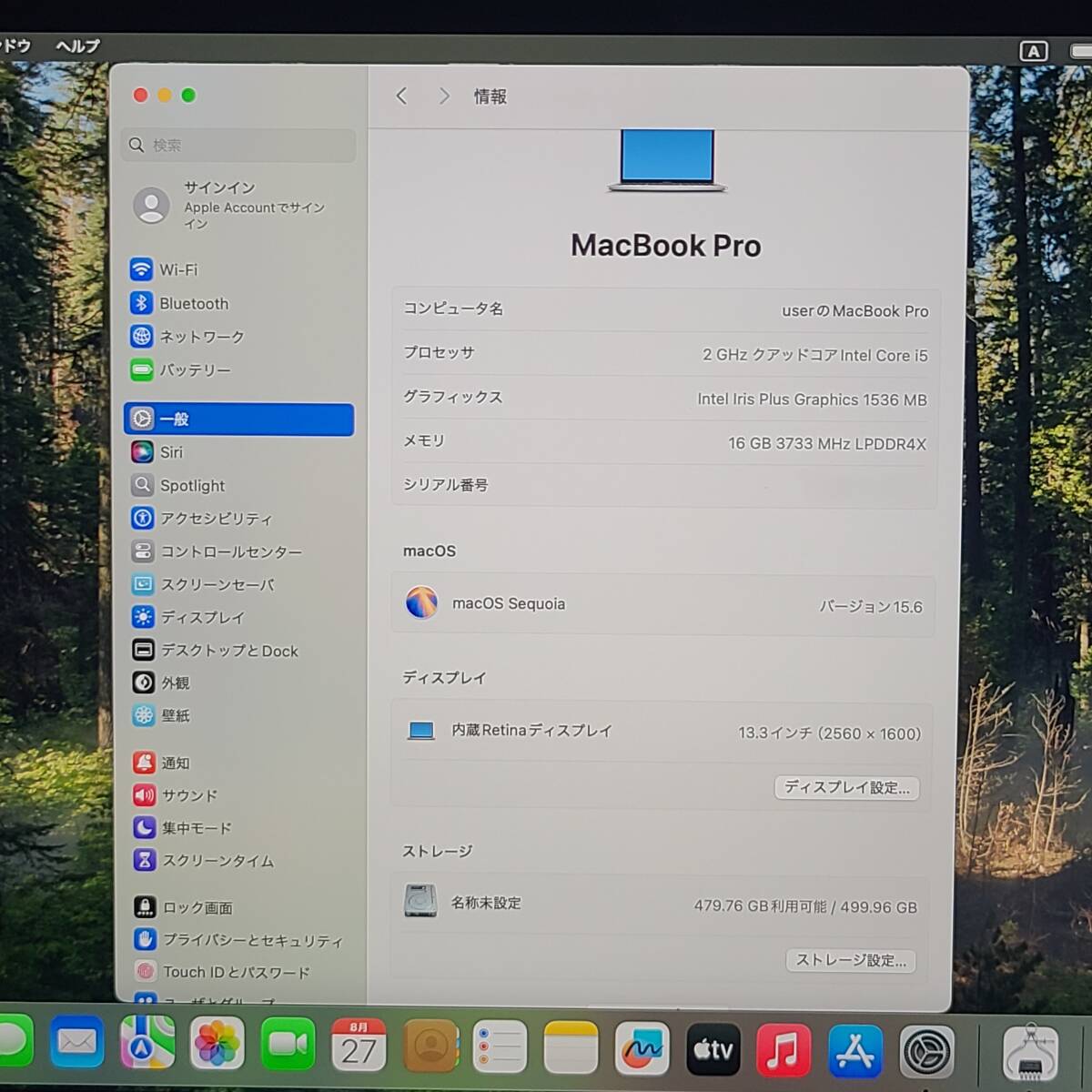Launch Mail from the Dock
The height and width of the screenshot is (1092, 1092).
pyautogui.click(x=77, y=1042)
